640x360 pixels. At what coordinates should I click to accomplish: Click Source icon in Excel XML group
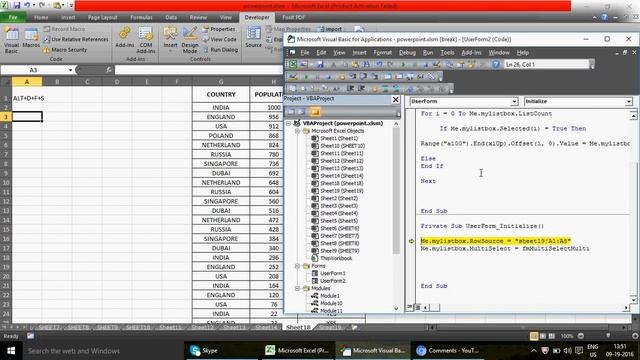coord(253,38)
